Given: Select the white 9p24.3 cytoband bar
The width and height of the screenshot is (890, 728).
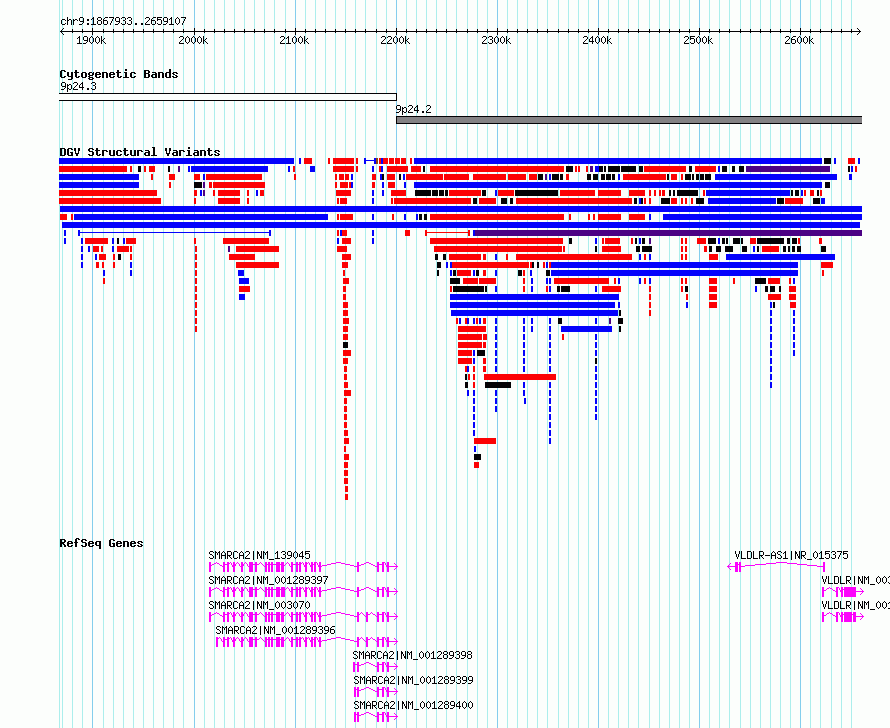Looking at the screenshot, I should click(x=228, y=97).
